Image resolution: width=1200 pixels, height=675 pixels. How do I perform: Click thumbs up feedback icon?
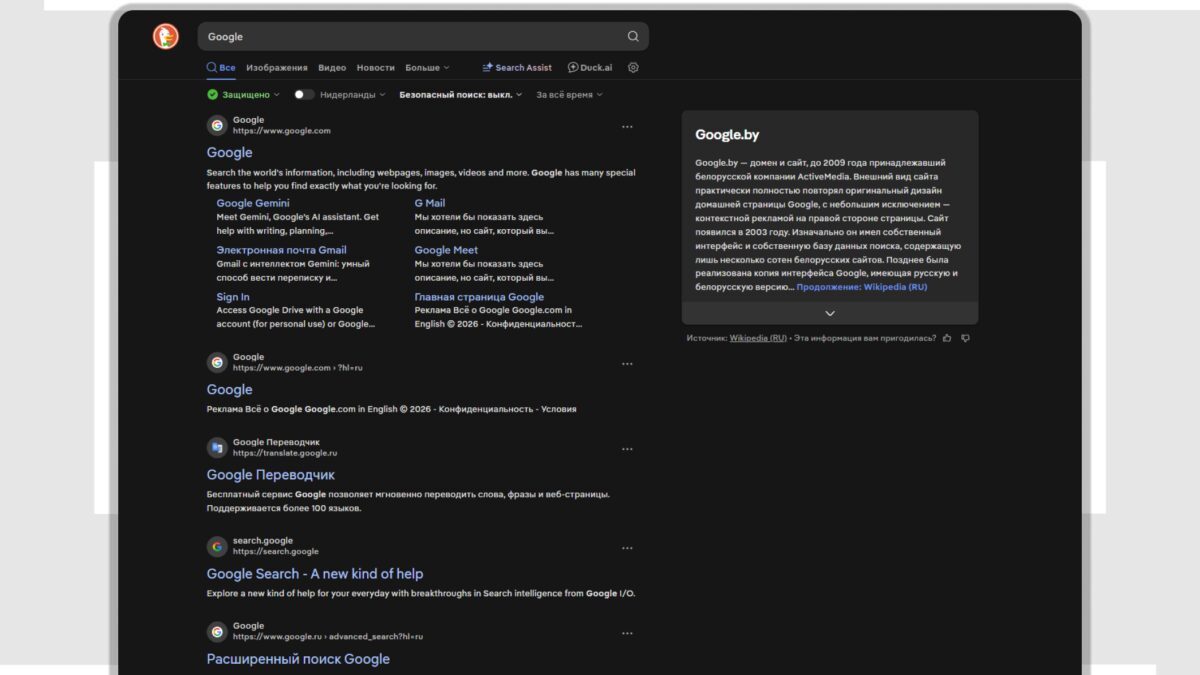[948, 338]
